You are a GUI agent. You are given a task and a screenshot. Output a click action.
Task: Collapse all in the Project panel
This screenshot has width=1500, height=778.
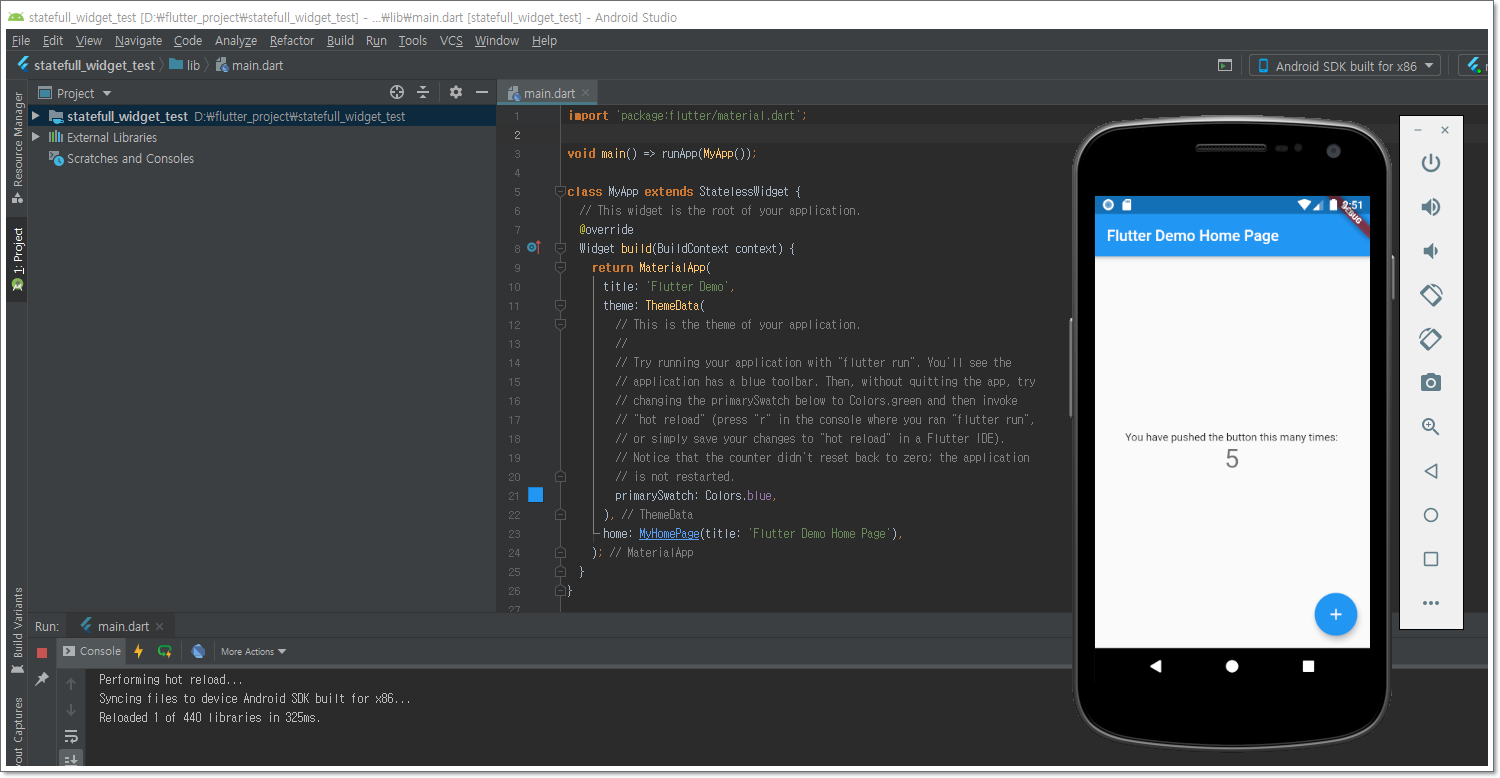click(423, 92)
